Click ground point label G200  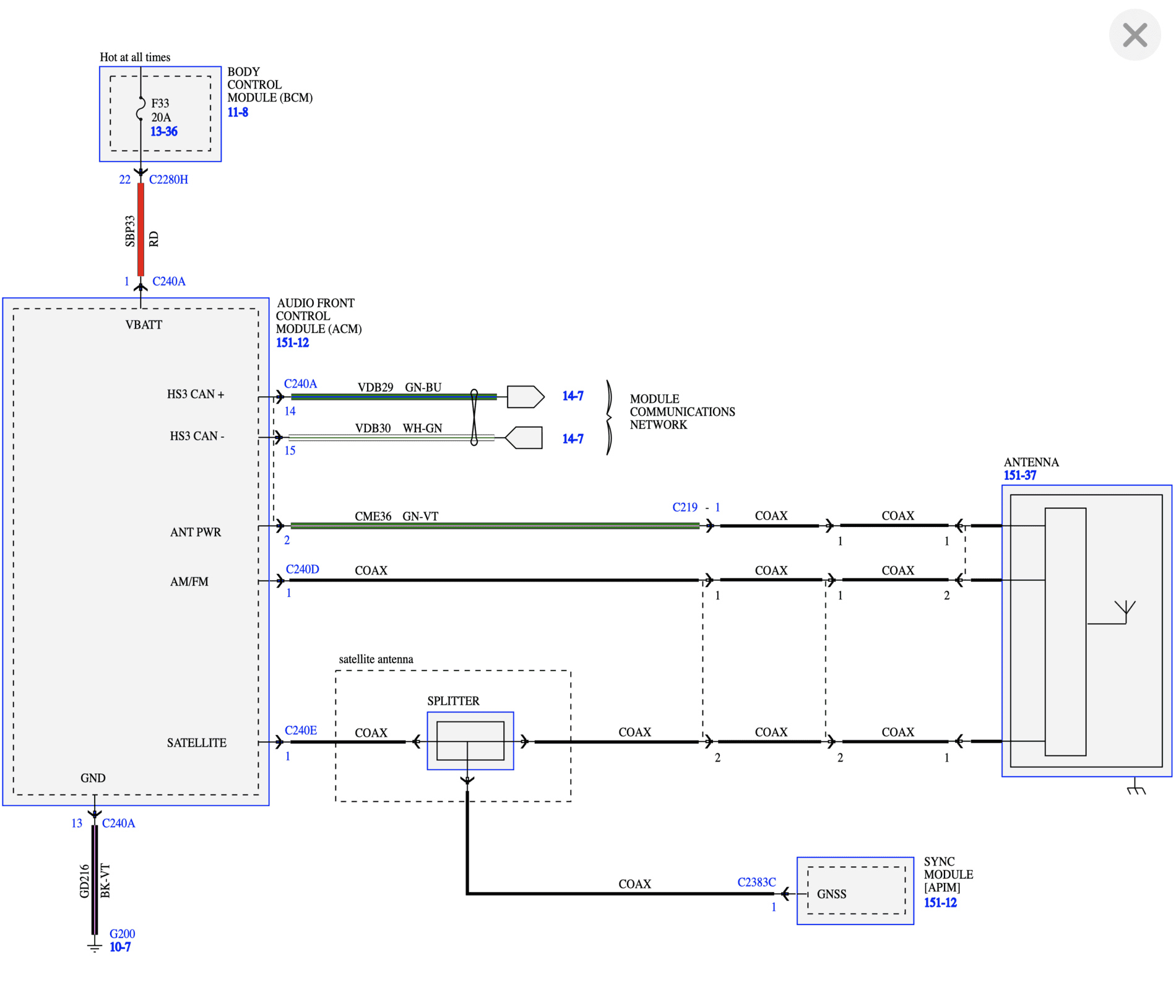(x=122, y=934)
